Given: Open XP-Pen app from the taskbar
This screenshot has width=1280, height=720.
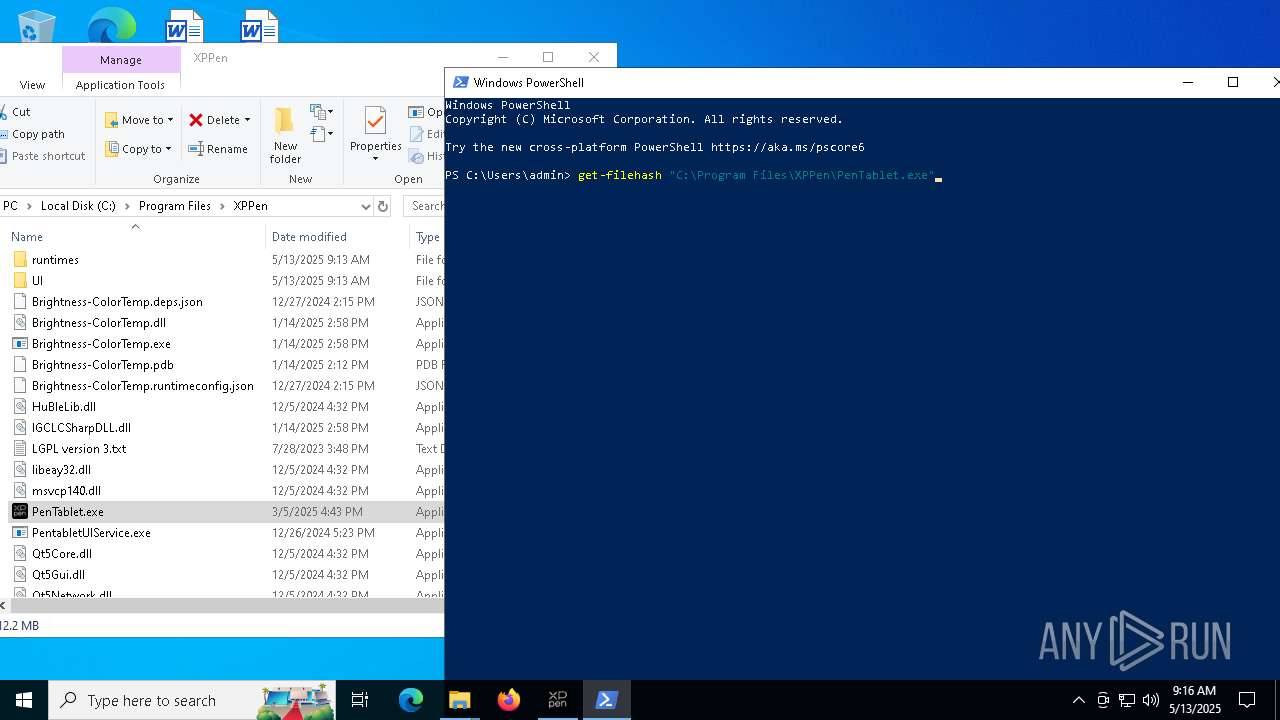Looking at the screenshot, I should point(558,700).
